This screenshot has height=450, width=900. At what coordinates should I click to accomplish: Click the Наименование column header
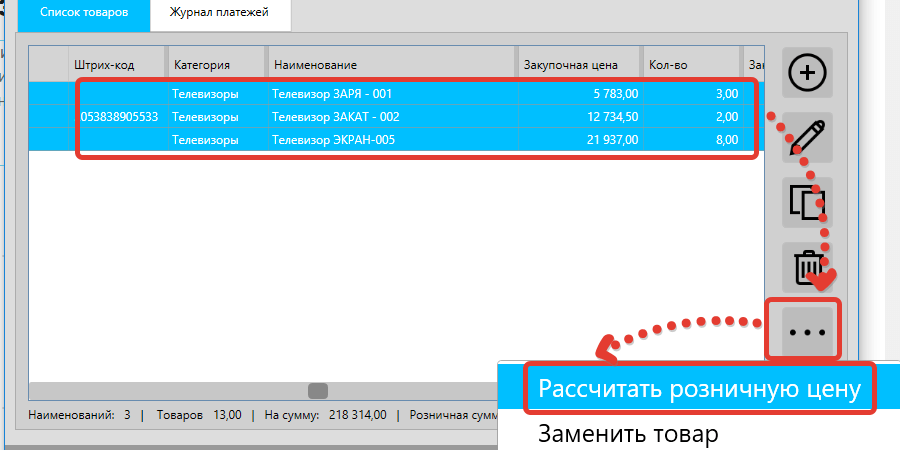(x=392, y=65)
